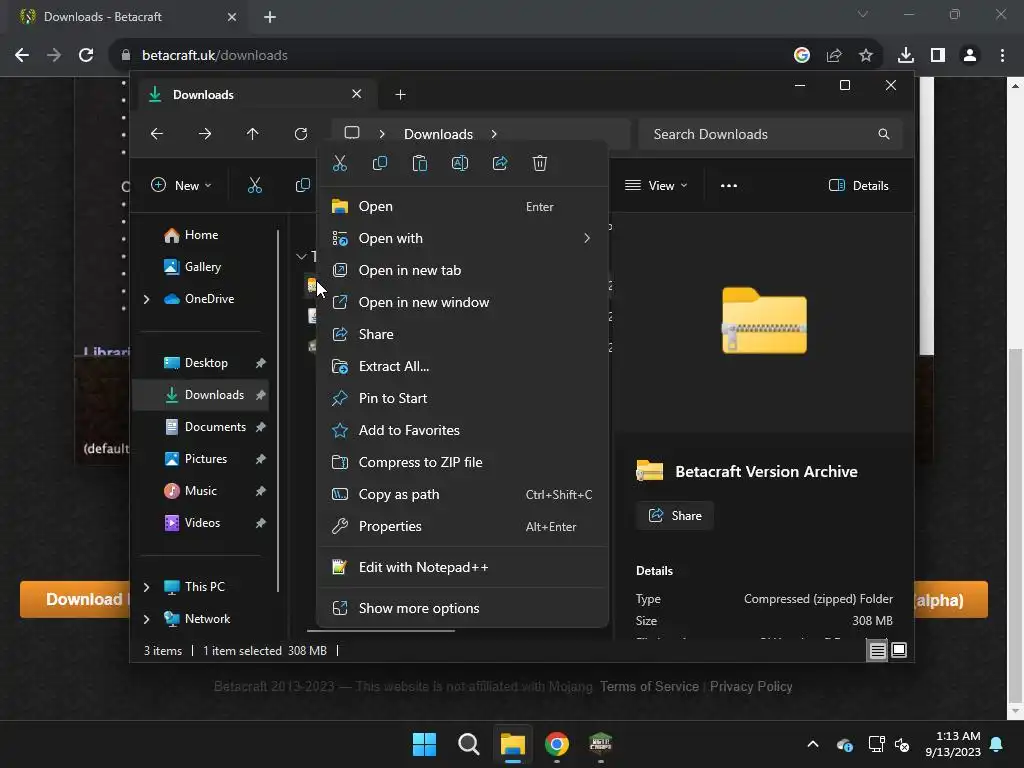Viewport: 1024px width, 768px height.
Task: Go back in File Explorer
Action: click(x=157, y=134)
